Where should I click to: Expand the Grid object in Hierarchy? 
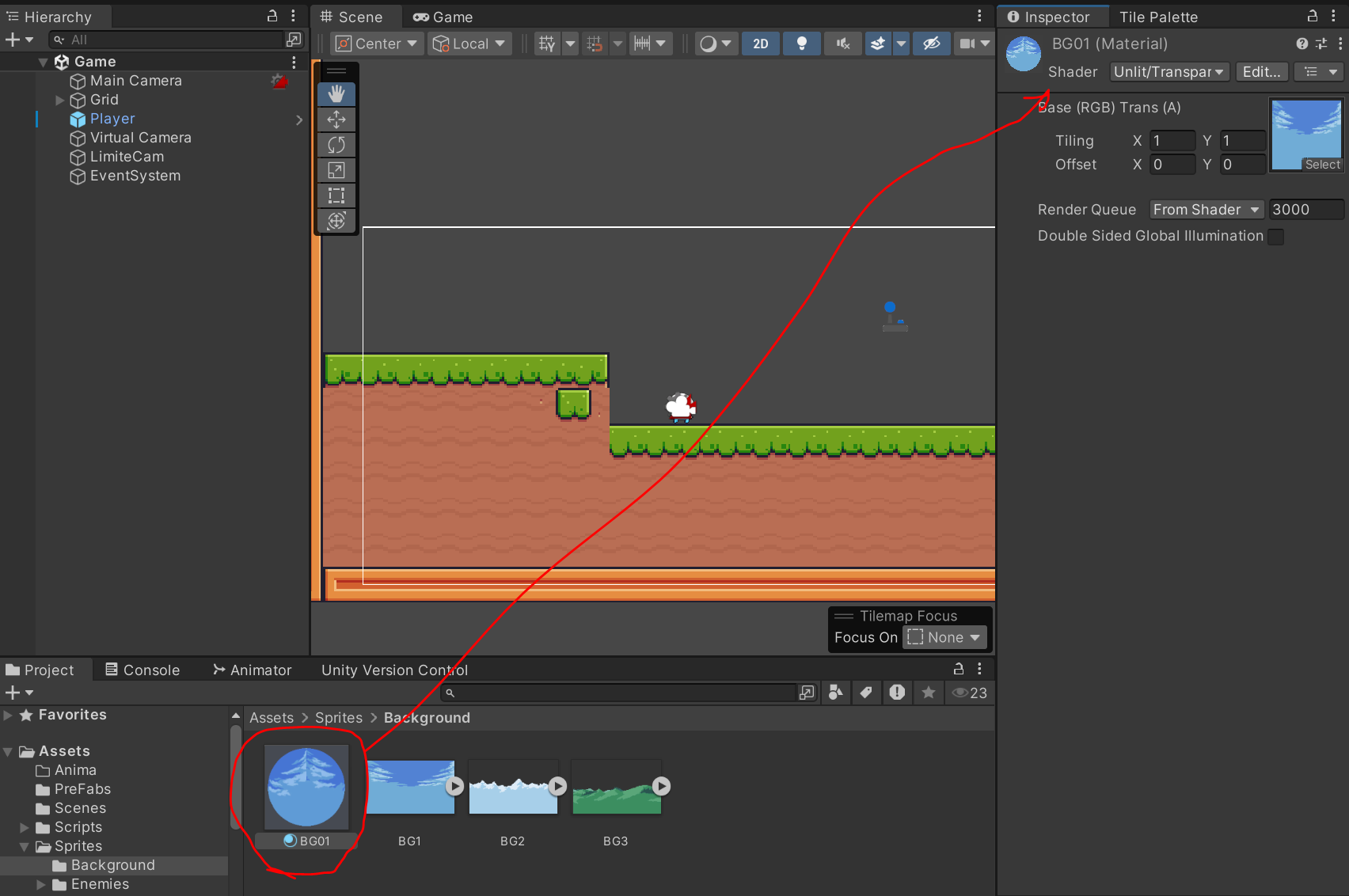click(59, 101)
